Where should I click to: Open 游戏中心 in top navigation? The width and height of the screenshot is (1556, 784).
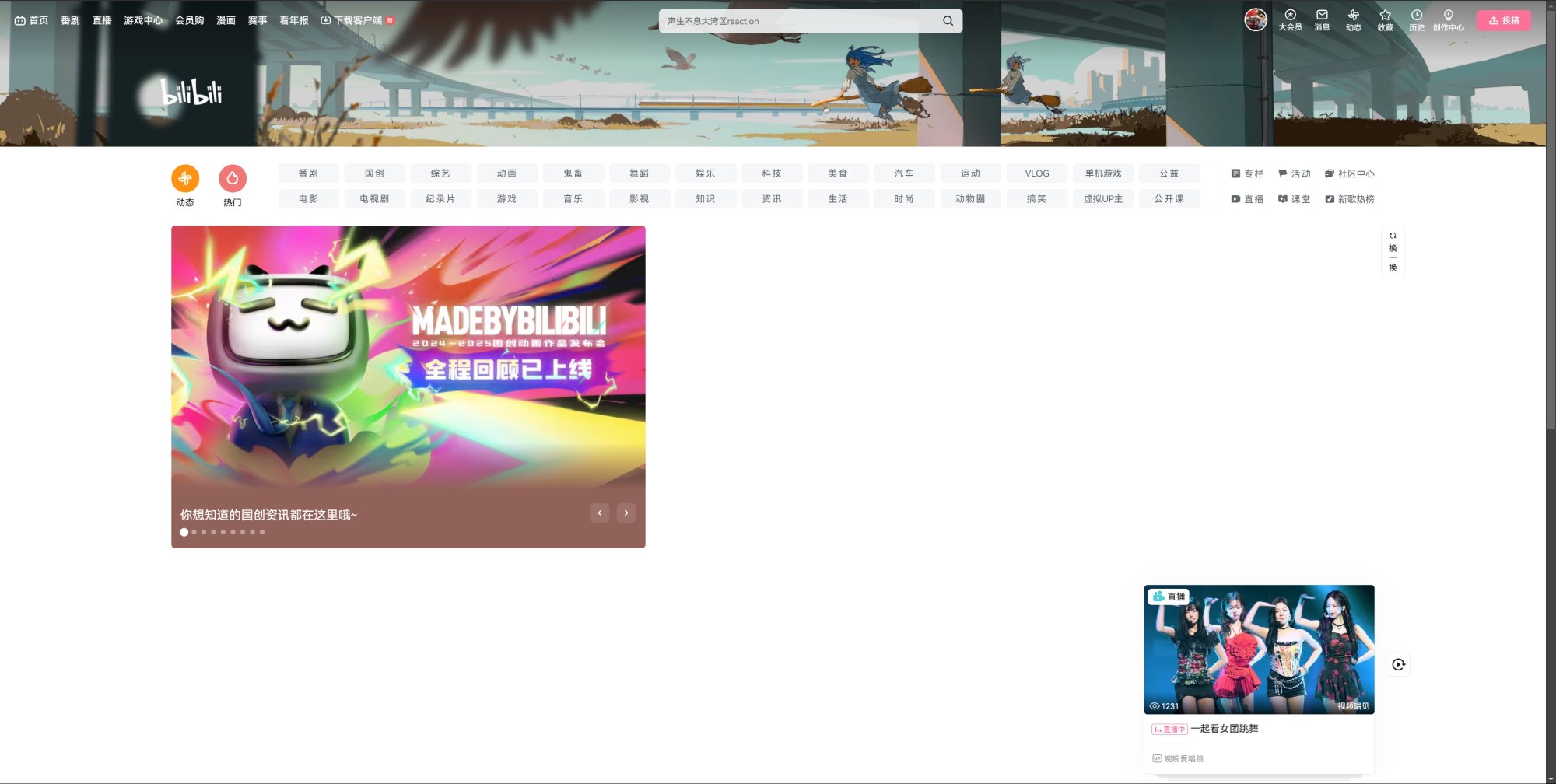[143, 20]
